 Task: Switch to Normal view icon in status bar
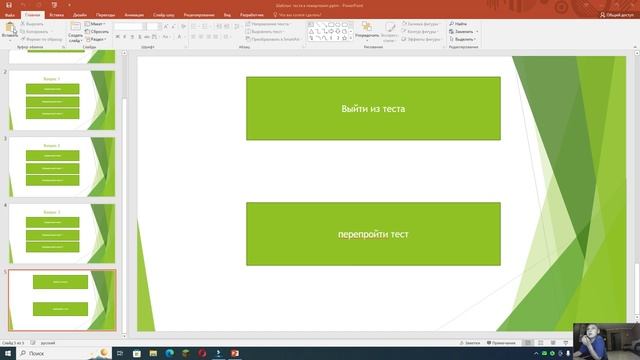528,343
